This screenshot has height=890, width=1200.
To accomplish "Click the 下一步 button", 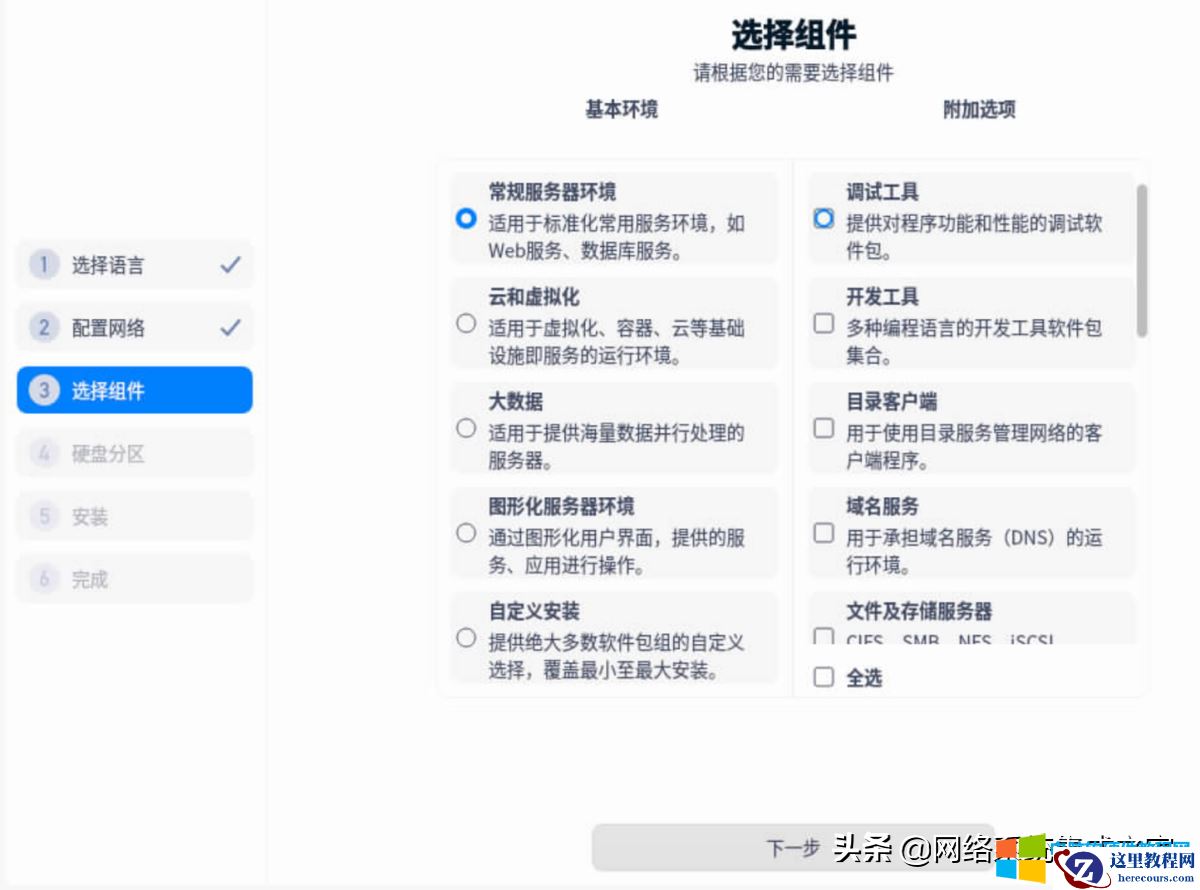I will pyautogui.click(x=793, y=846).
